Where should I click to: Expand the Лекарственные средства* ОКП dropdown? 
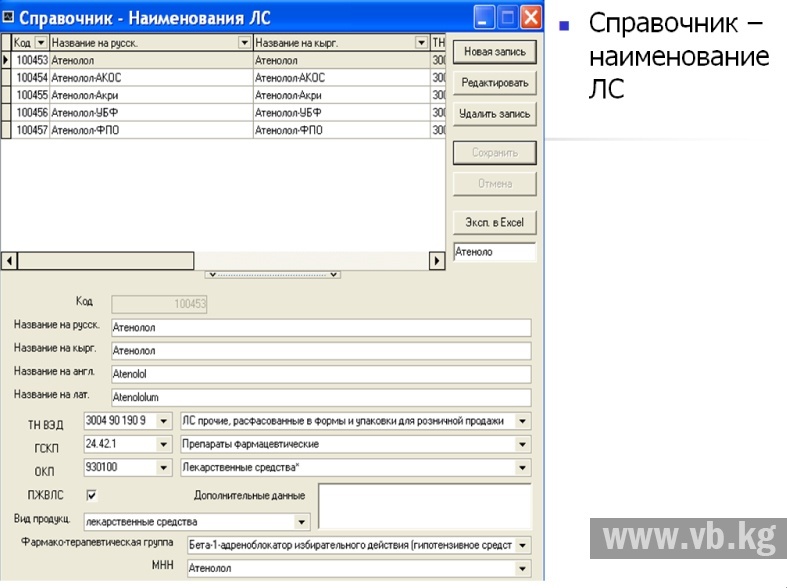click(522, 468)
